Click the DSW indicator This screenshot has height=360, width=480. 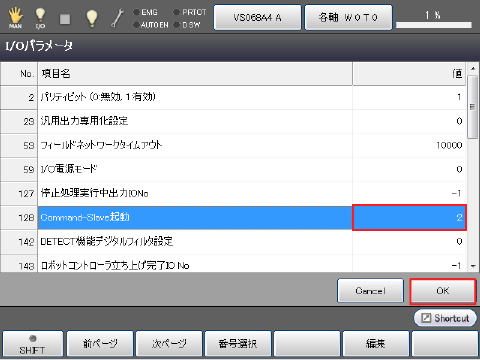[187, 25]
